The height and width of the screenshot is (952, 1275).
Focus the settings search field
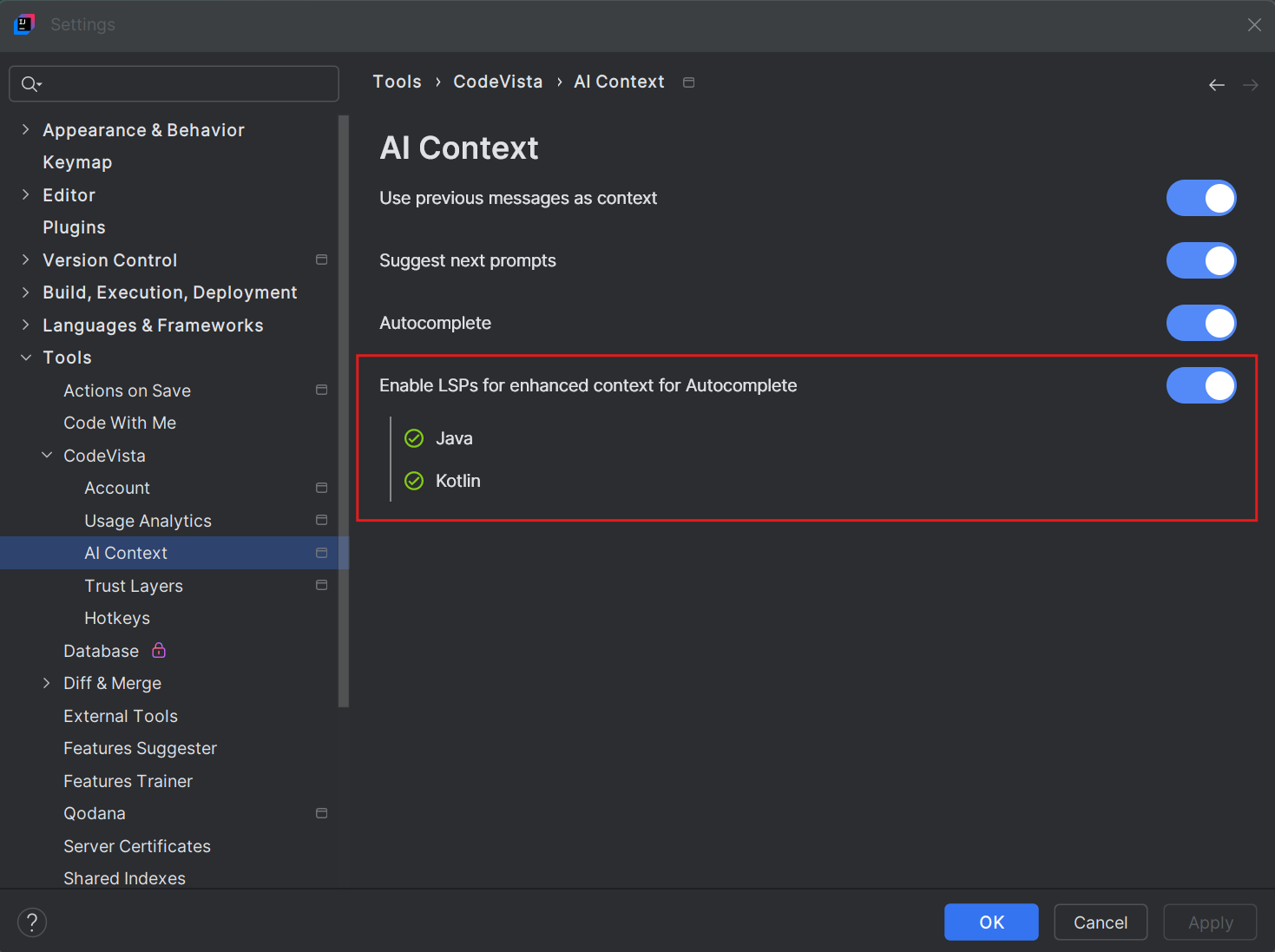[174, 84]
